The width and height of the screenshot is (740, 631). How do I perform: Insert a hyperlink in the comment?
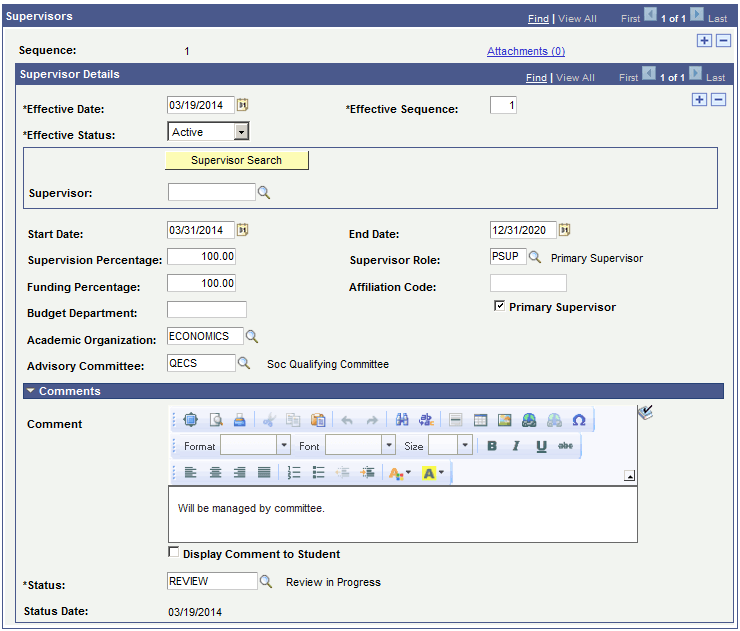pyautogui.click(x=529, y=420)
